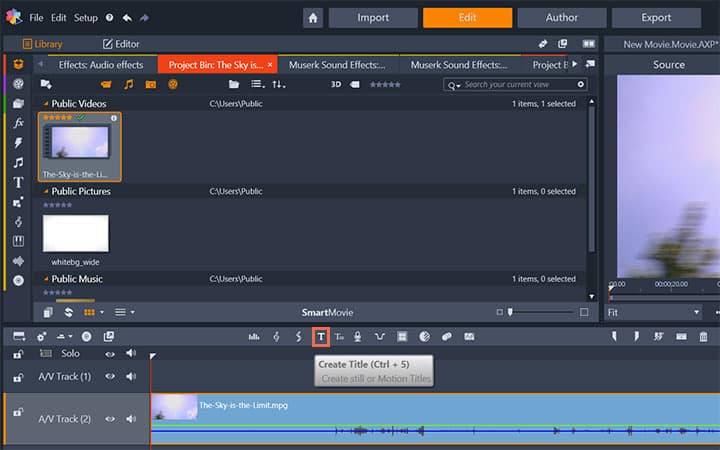Select the Source preview tab

click(x=669, y=65)
